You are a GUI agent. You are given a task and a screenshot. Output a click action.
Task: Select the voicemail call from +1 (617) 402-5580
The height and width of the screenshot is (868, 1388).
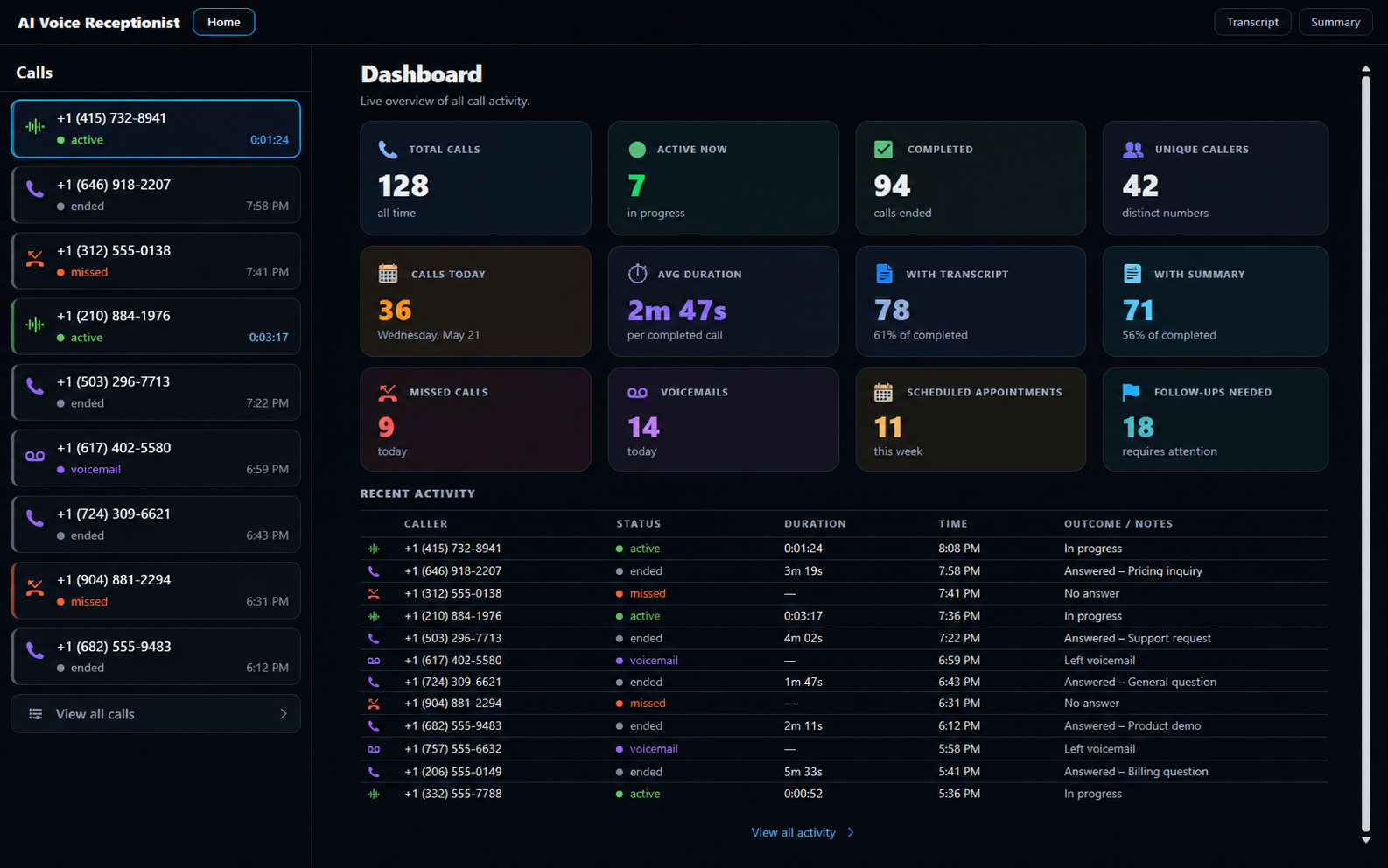156,458
